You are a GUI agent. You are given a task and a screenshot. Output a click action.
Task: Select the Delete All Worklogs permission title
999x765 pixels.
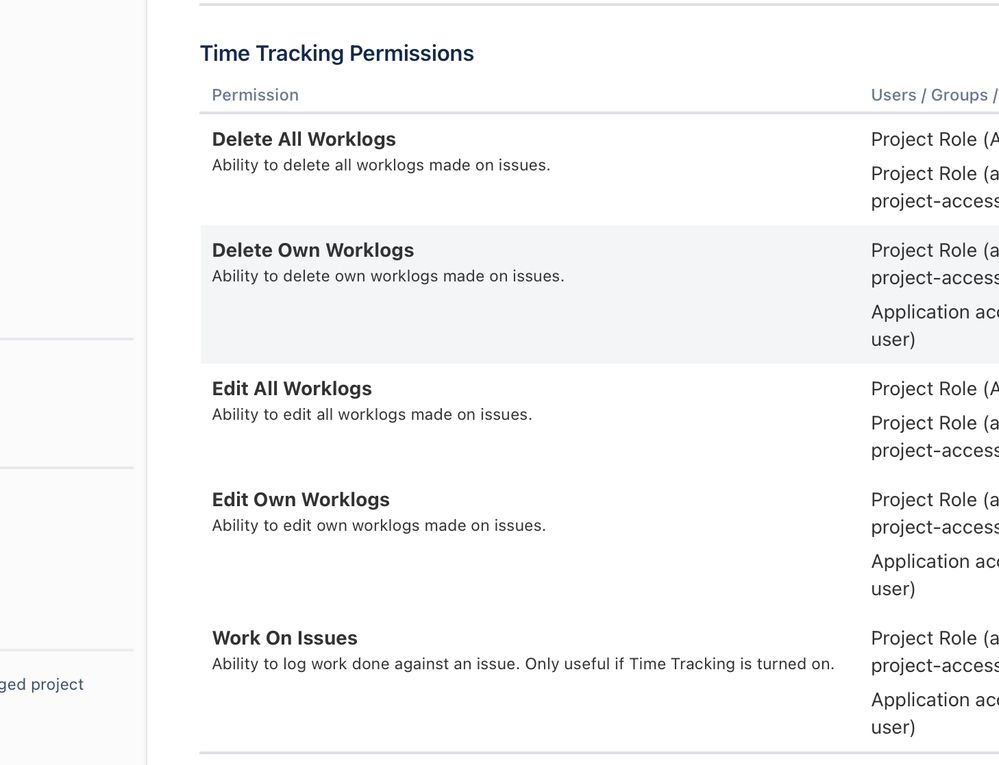tap(304, 139)
